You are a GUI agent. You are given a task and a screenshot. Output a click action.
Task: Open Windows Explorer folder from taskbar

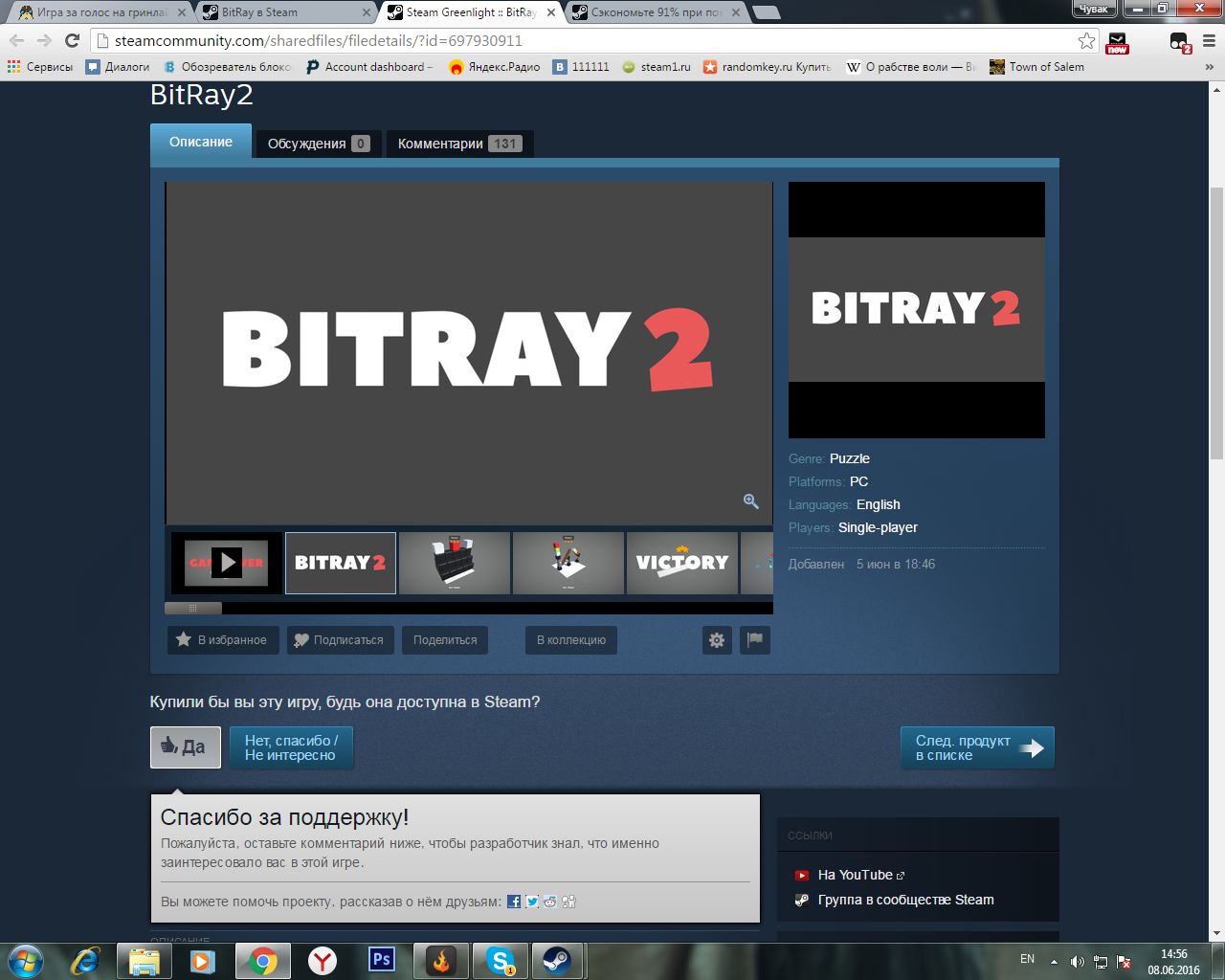point(145,961)
